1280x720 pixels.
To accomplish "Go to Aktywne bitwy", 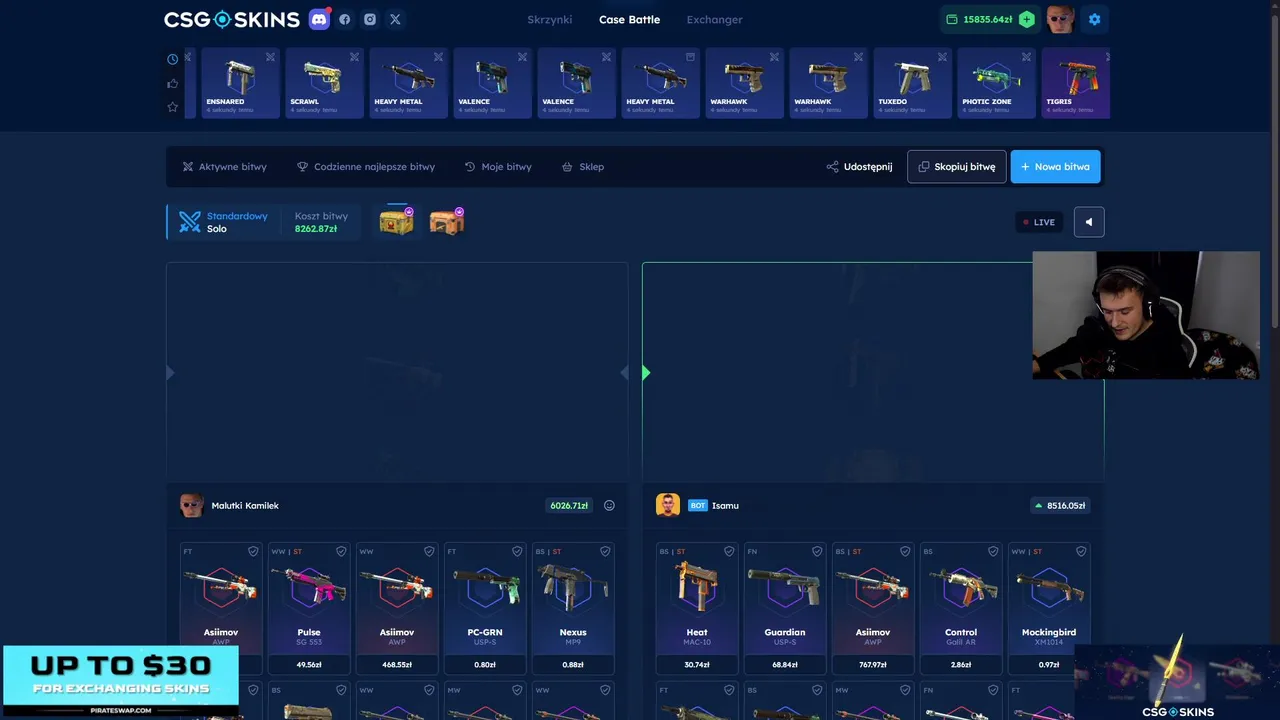I will [224, 166].
